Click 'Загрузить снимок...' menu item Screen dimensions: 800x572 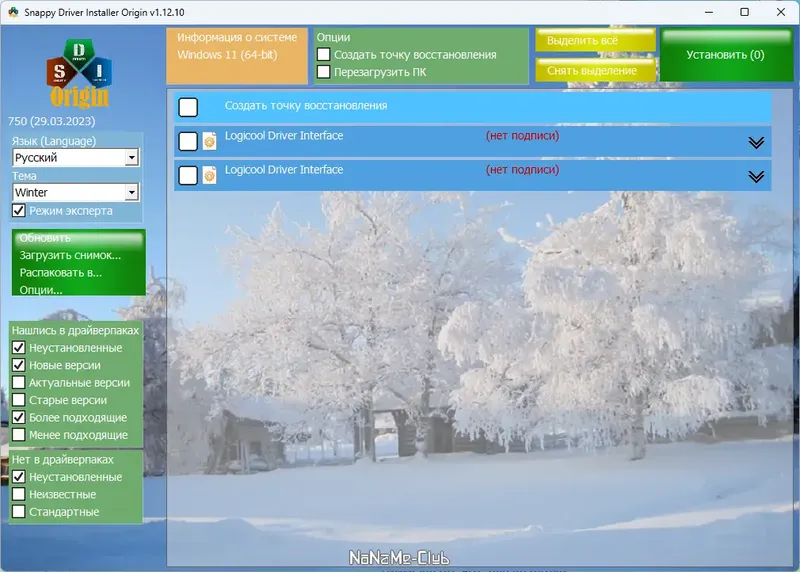pos(70,255)
